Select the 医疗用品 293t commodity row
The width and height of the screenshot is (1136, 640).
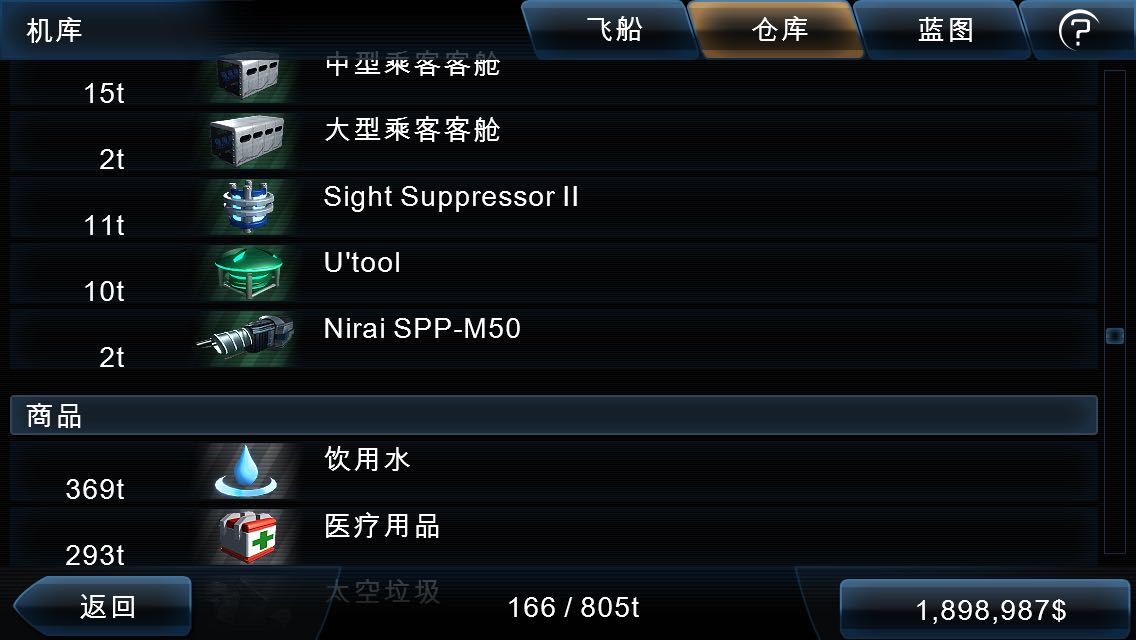554,538
